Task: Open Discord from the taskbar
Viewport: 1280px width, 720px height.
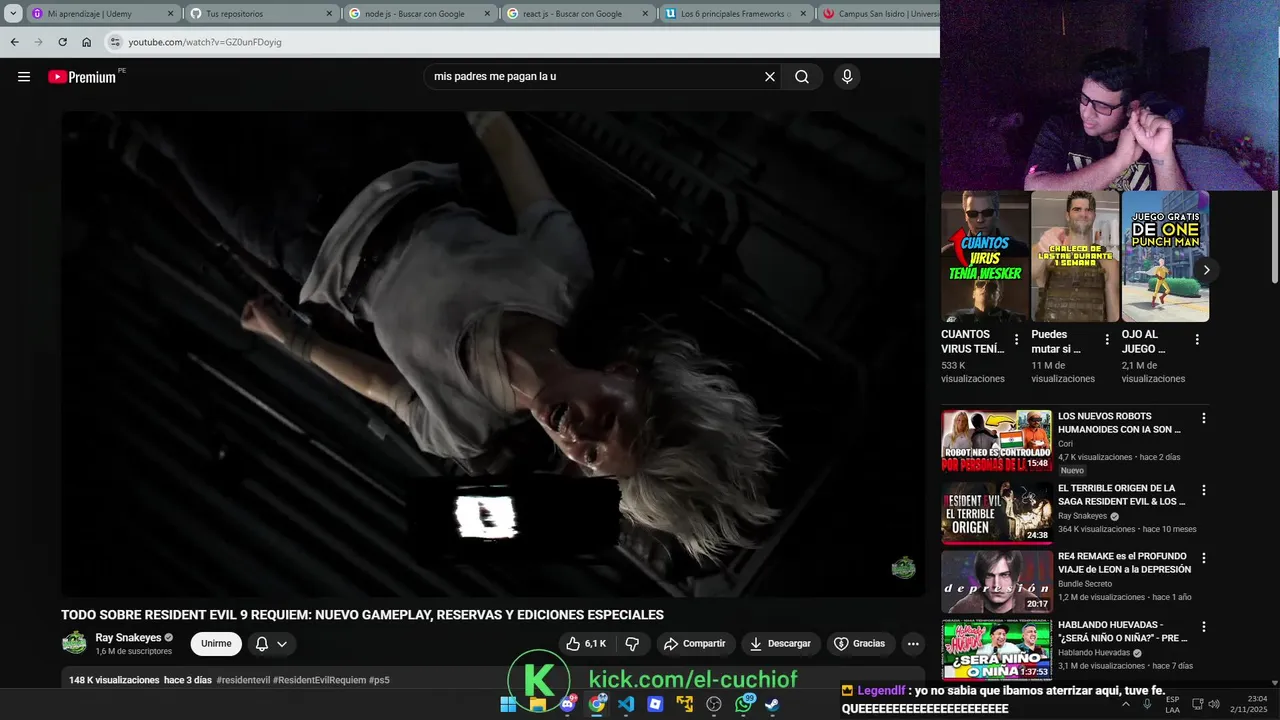Action: (x=568, y=704)
